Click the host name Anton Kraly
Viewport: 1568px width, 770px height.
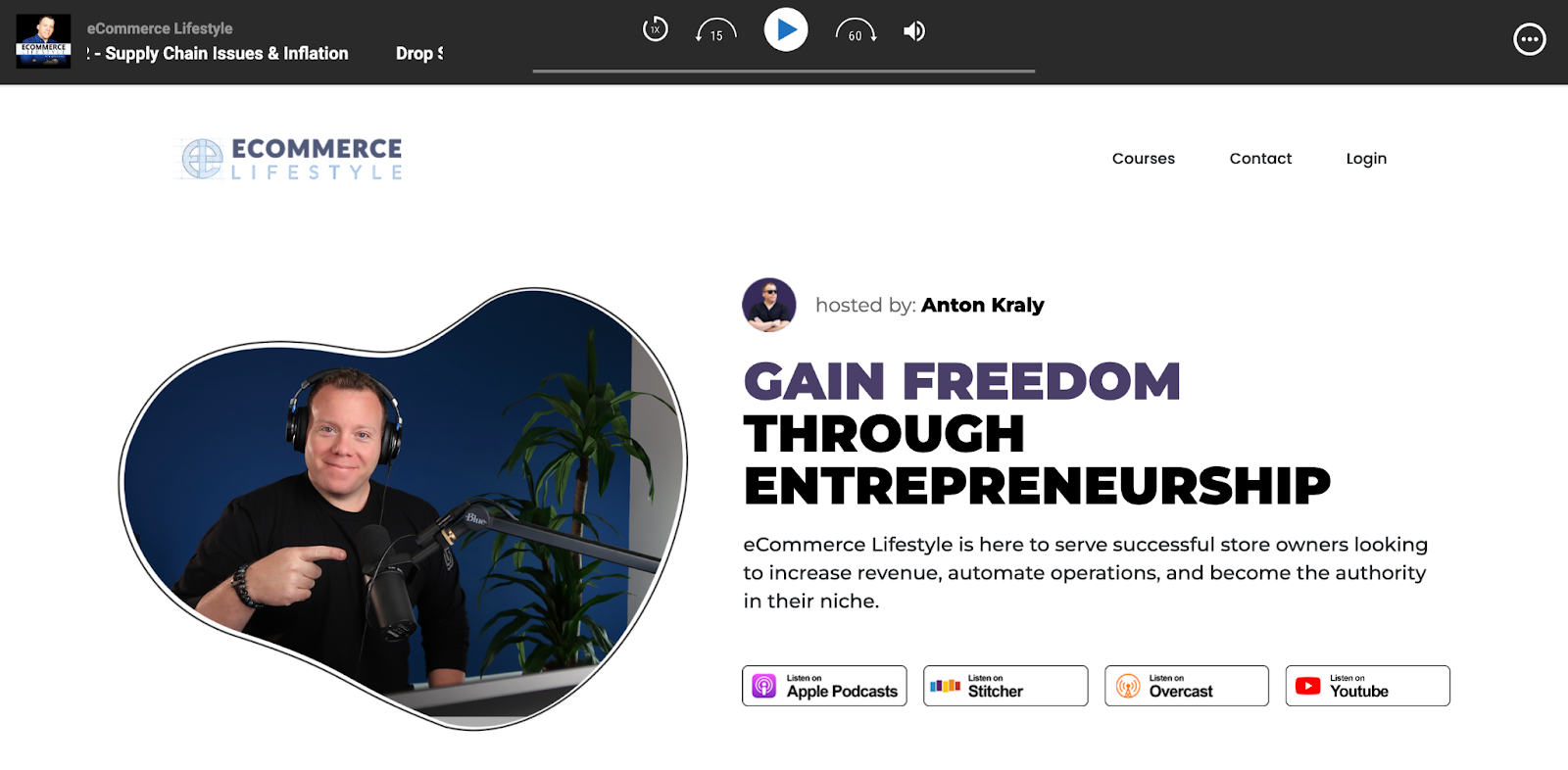982,305
